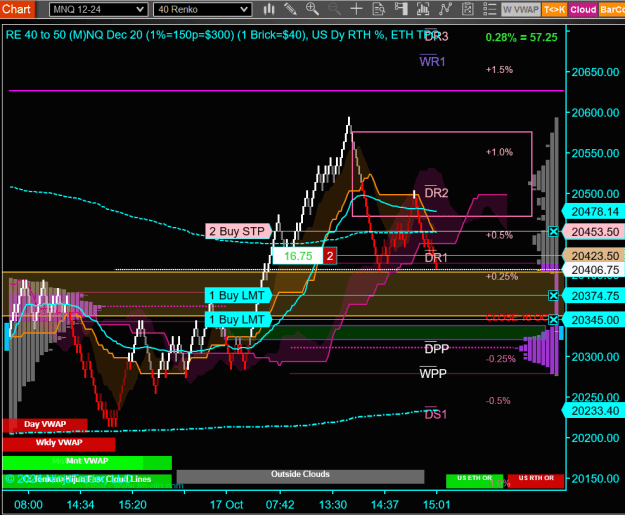Click the 13:30 time axis label
625x515 pixels.
point(333,505)
